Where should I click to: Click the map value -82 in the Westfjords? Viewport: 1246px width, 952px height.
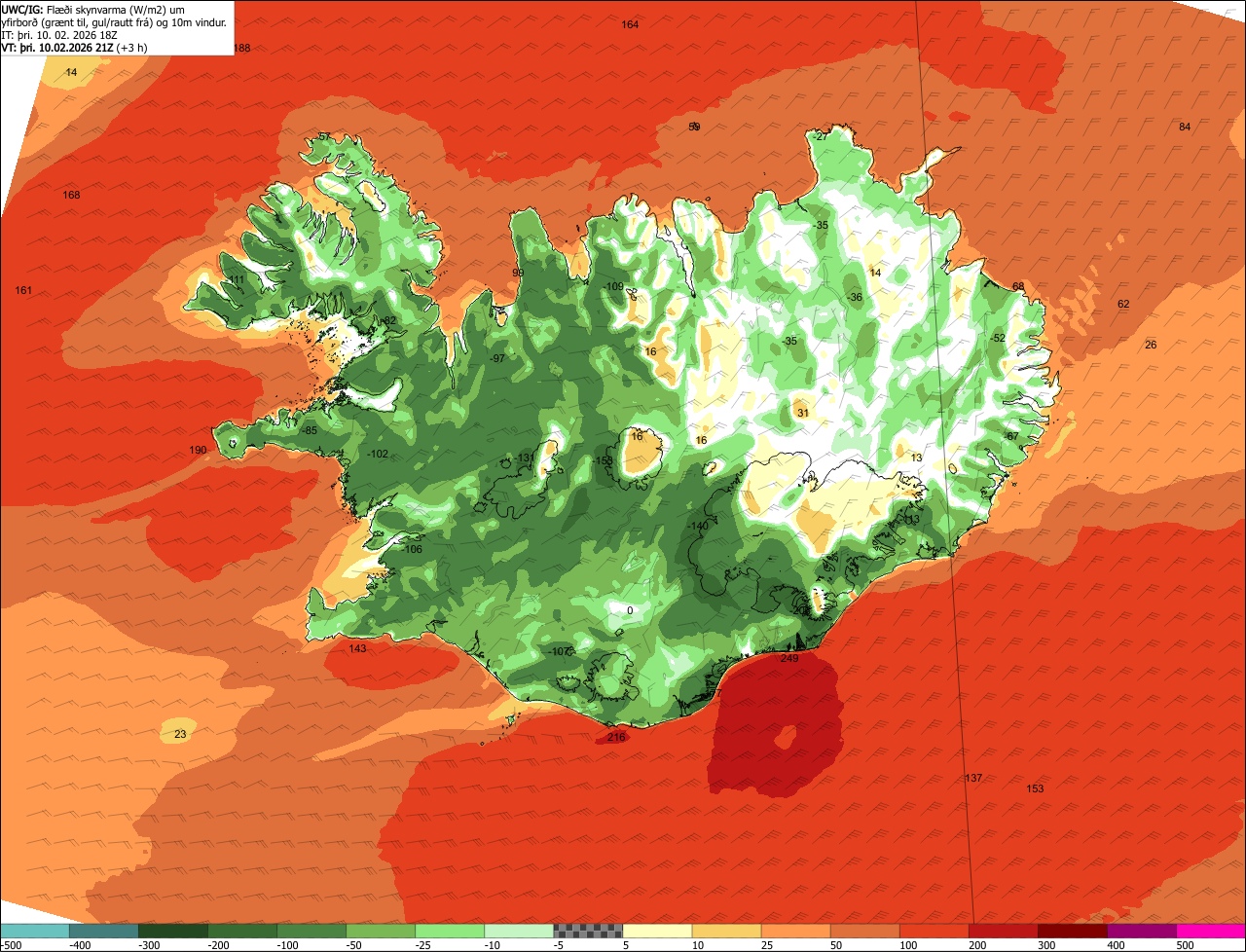pos(388,320)
